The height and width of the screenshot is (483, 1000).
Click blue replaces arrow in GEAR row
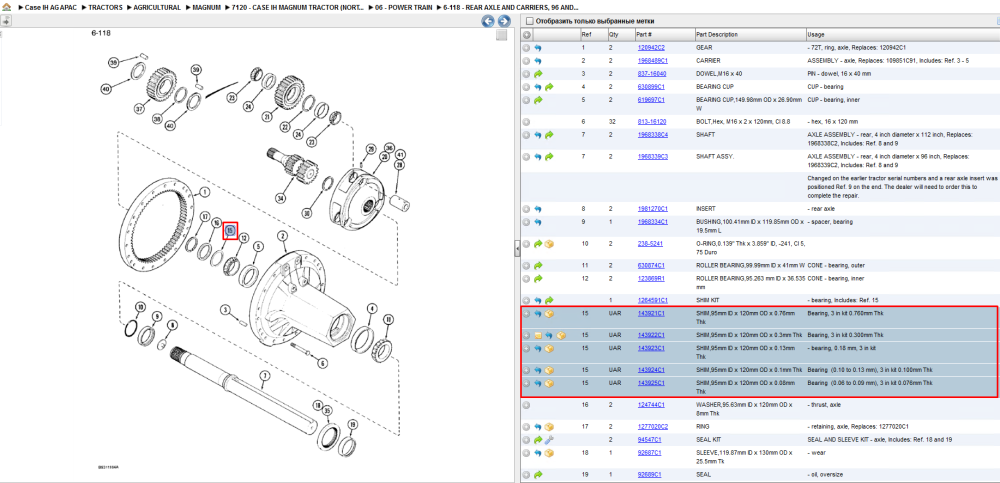coord(538,48)
